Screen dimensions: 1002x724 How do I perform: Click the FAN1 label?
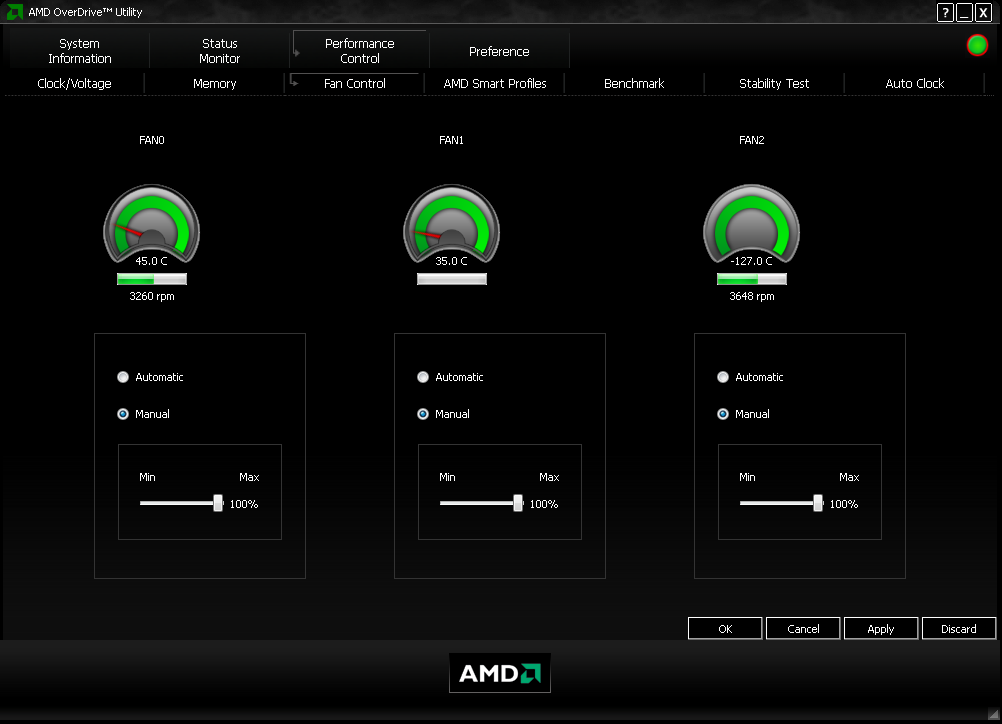click(x=451, y=140)
